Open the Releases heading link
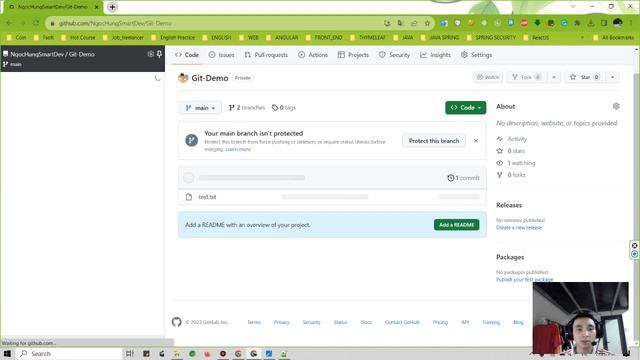640x360 pixels. tap(509, 205)
